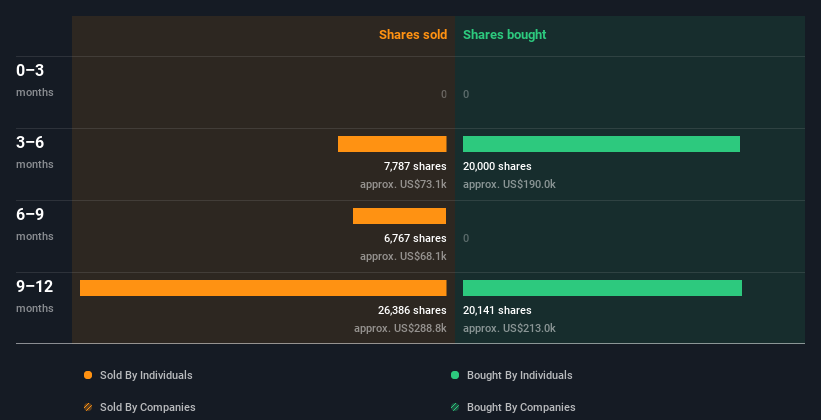Screen dimensions: 821x420
Task: Click the orange 3–6 months shares sold bar
Action: pyautogui.click(x=392, y=144)
